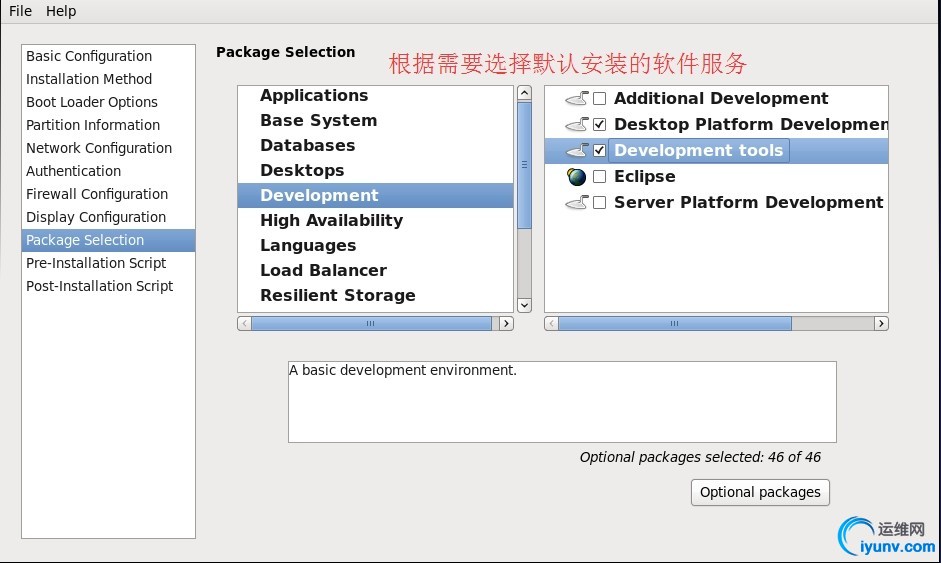Click the Additional Development package icon
Viewport: 941px width, 563px height.
577,98
